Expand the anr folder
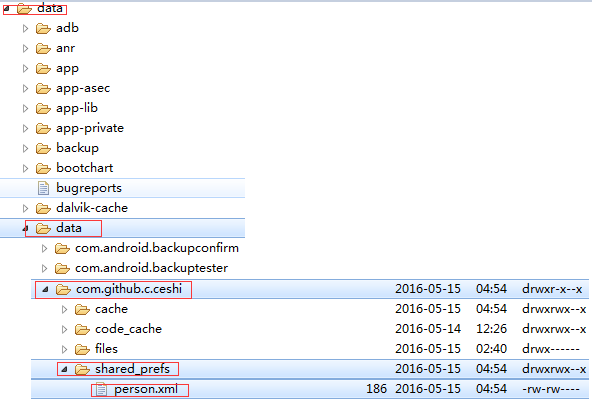Image resolution: width=592 pixels, height=403 pixels. [25, 48]
